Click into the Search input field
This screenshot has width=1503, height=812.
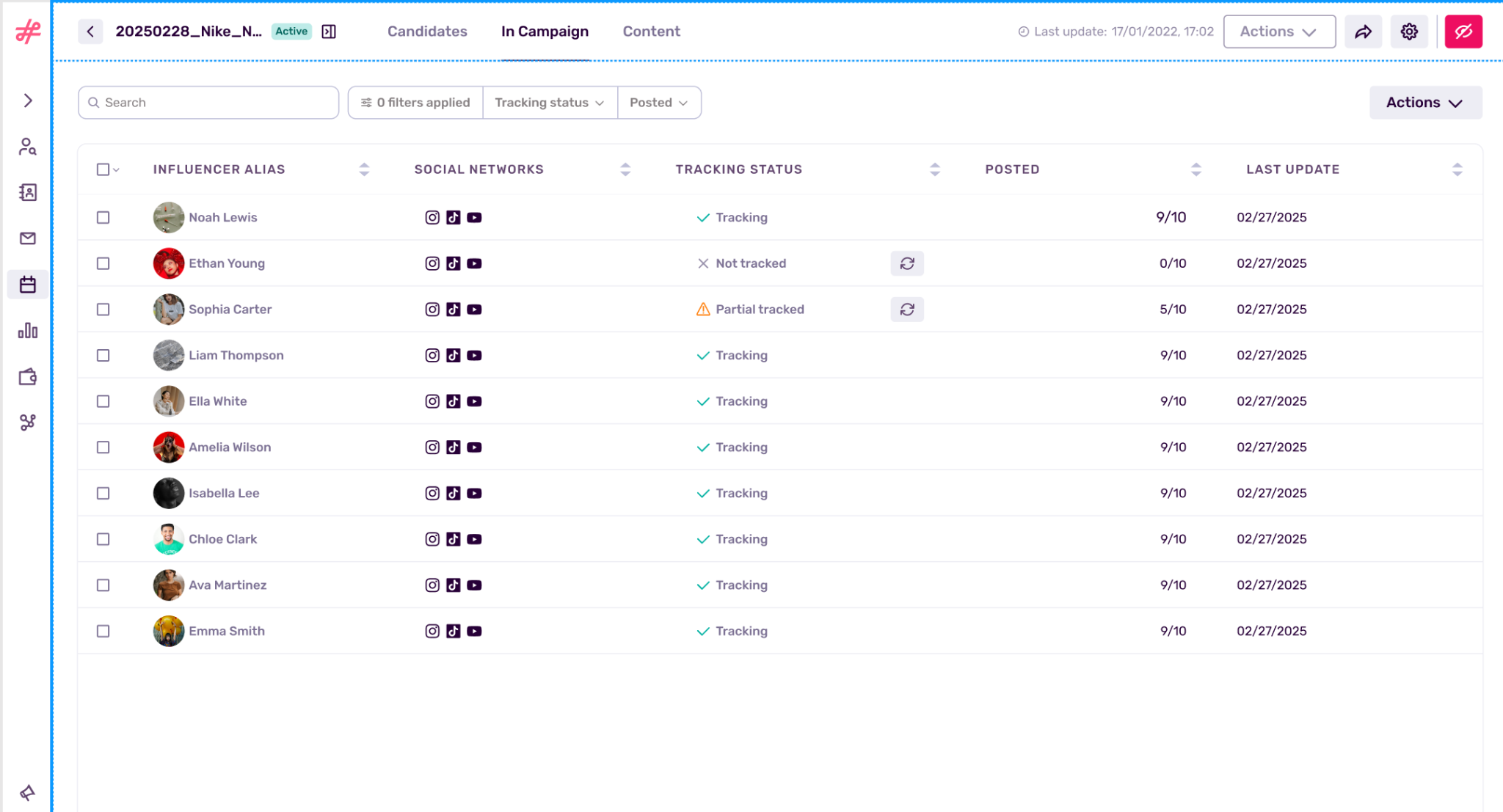coord(209,103)
